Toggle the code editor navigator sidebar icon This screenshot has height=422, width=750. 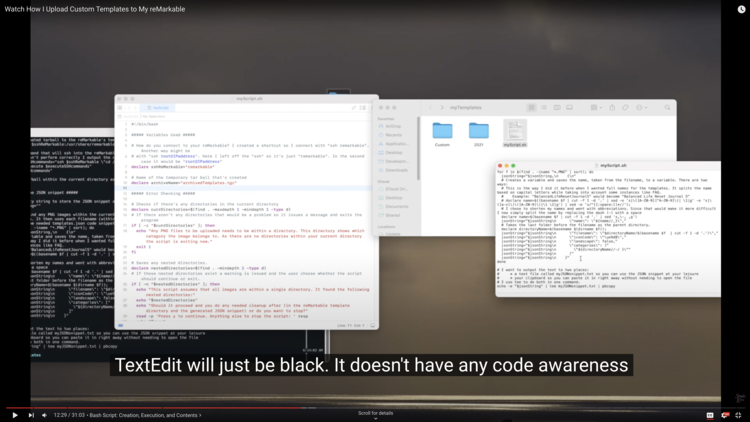(120, 108)
